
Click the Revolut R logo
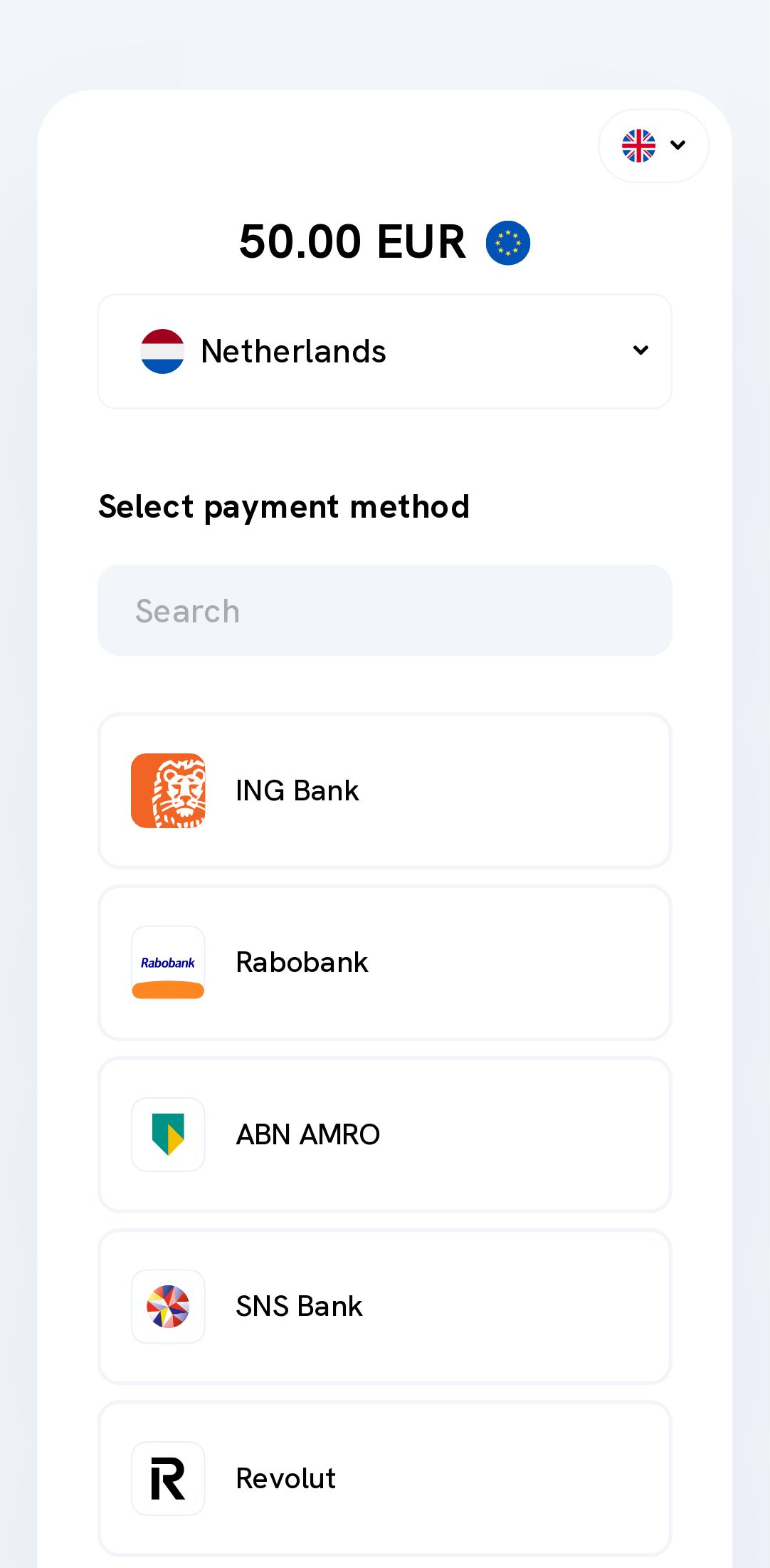(x=168, y=1478)
